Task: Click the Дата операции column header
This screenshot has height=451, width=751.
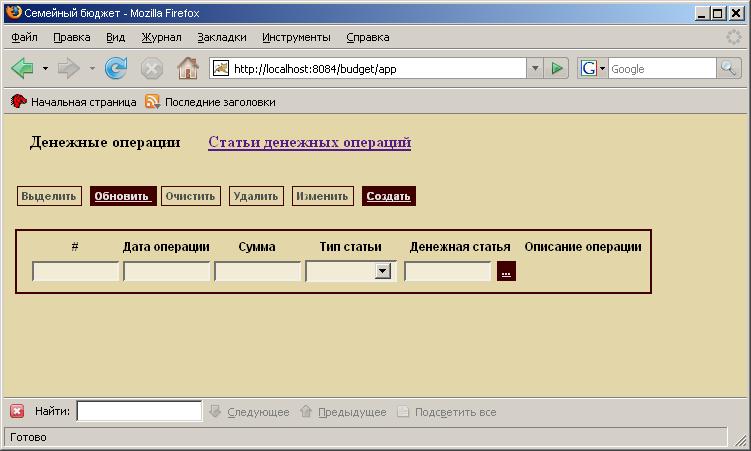Action: 166,247
